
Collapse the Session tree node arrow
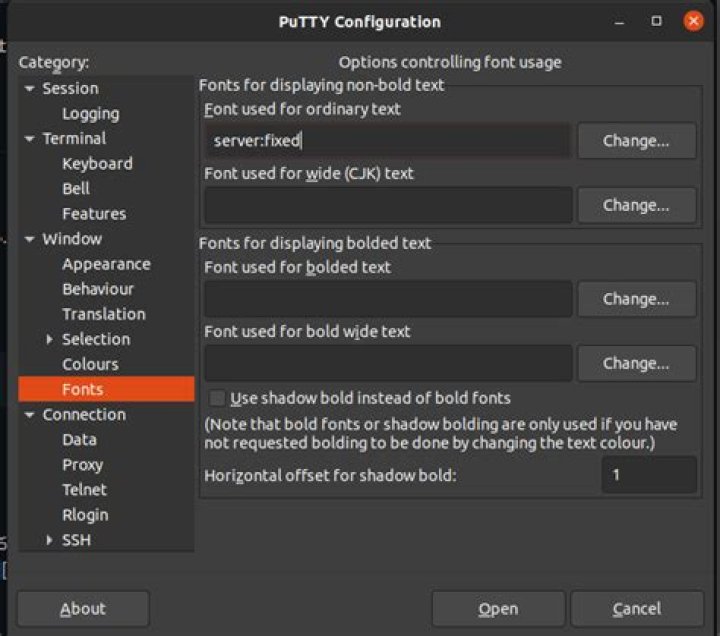30,89
